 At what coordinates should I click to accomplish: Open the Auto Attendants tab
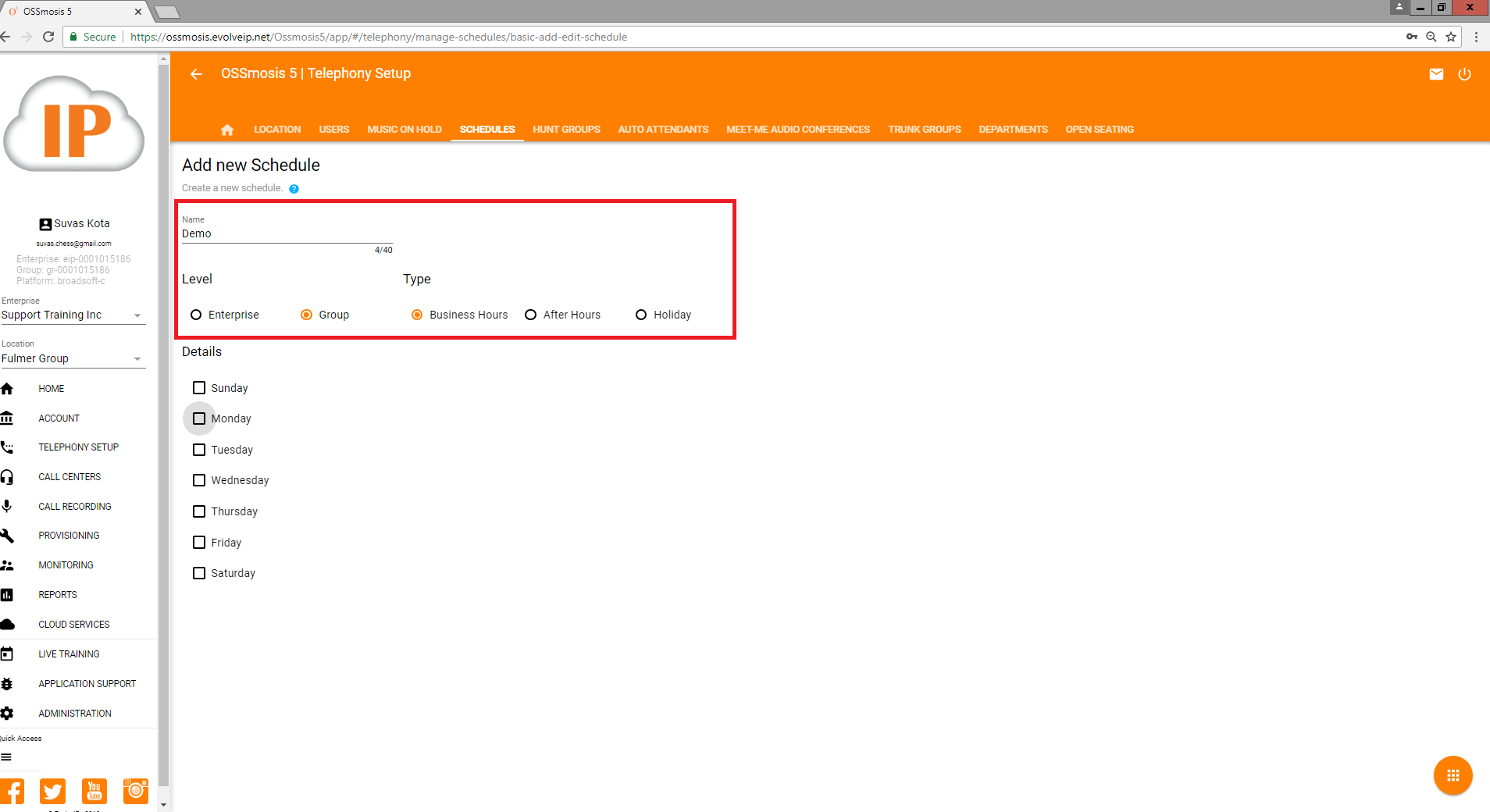point(663,130)
